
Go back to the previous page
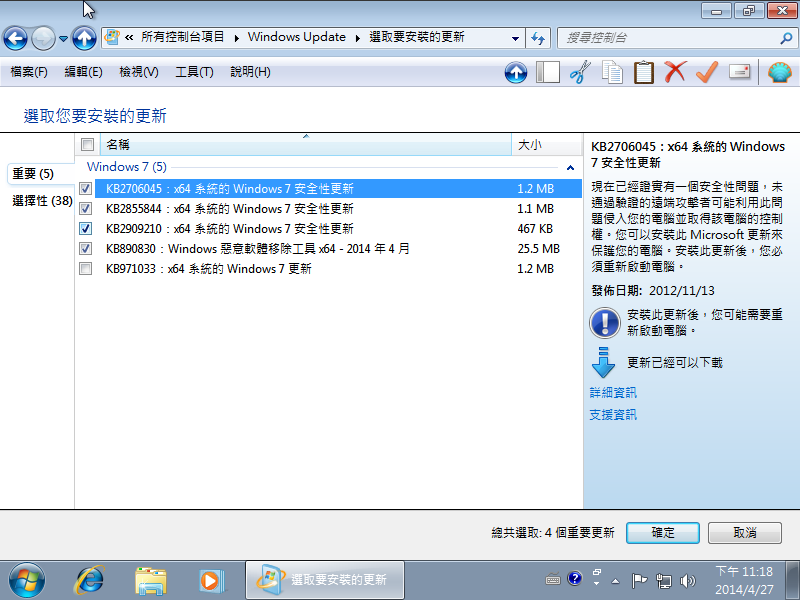pos(15,38)
